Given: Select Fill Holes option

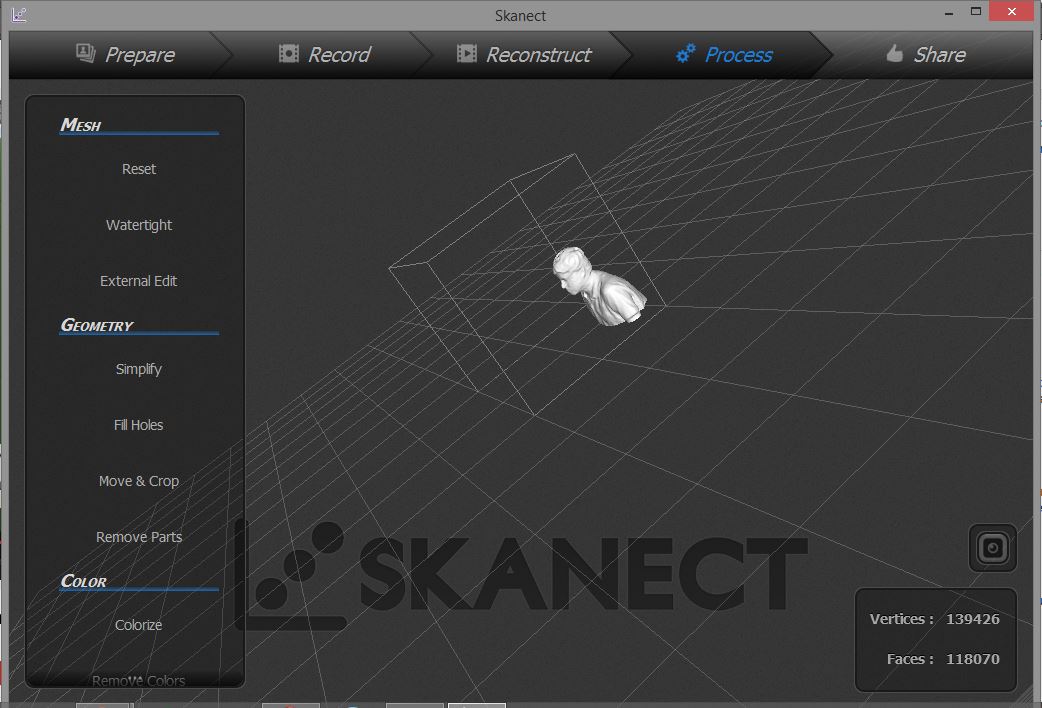Looking at the screenshot, I should click(x=139, y=425).
